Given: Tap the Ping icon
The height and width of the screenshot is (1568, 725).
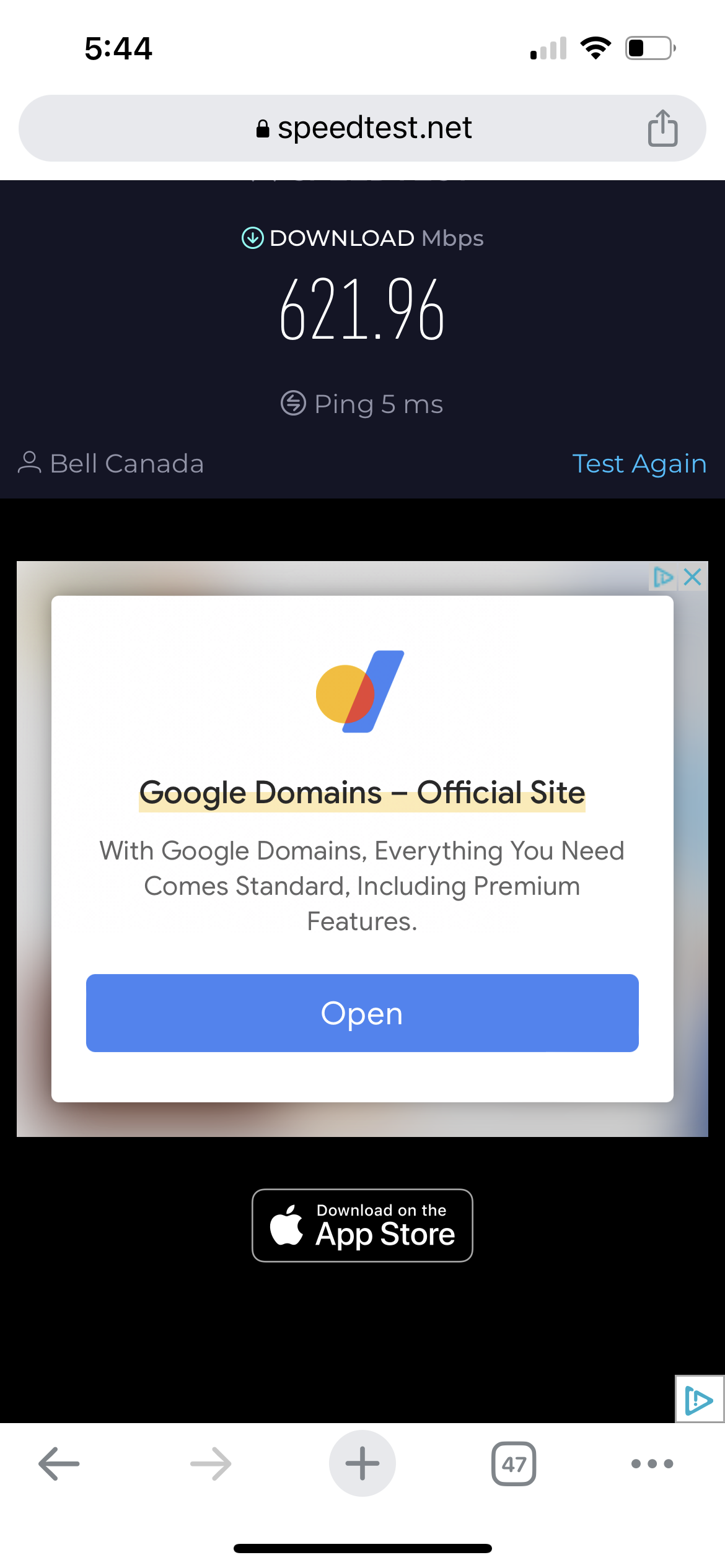Looking at the screenshot, I should click(293, 403).
